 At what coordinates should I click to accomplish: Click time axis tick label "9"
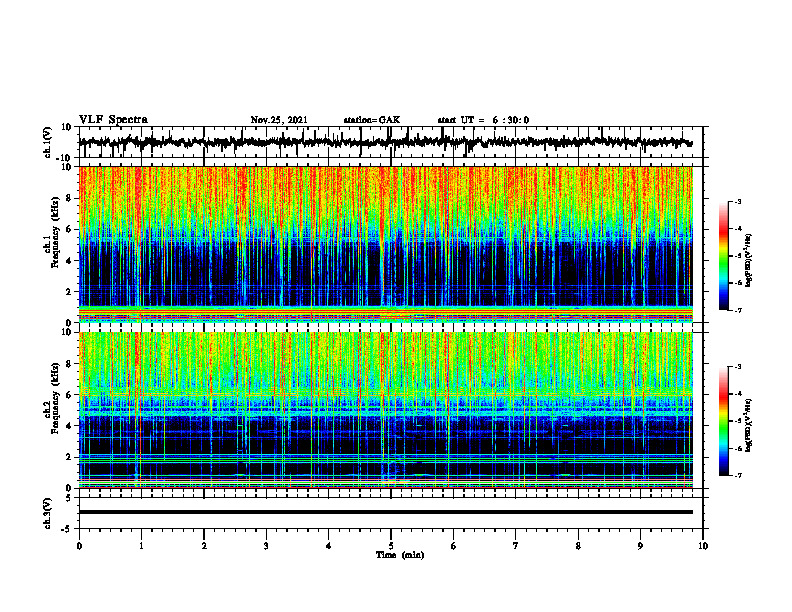click(x=640, y=546)
